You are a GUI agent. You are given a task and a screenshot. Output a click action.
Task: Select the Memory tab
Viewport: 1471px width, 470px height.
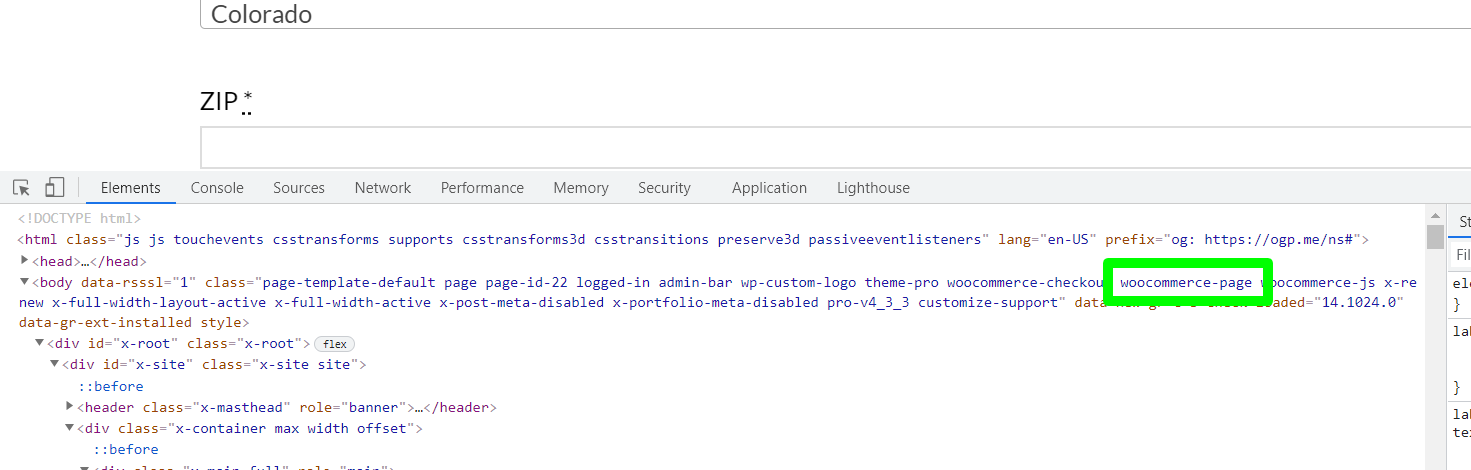(580, 188)
